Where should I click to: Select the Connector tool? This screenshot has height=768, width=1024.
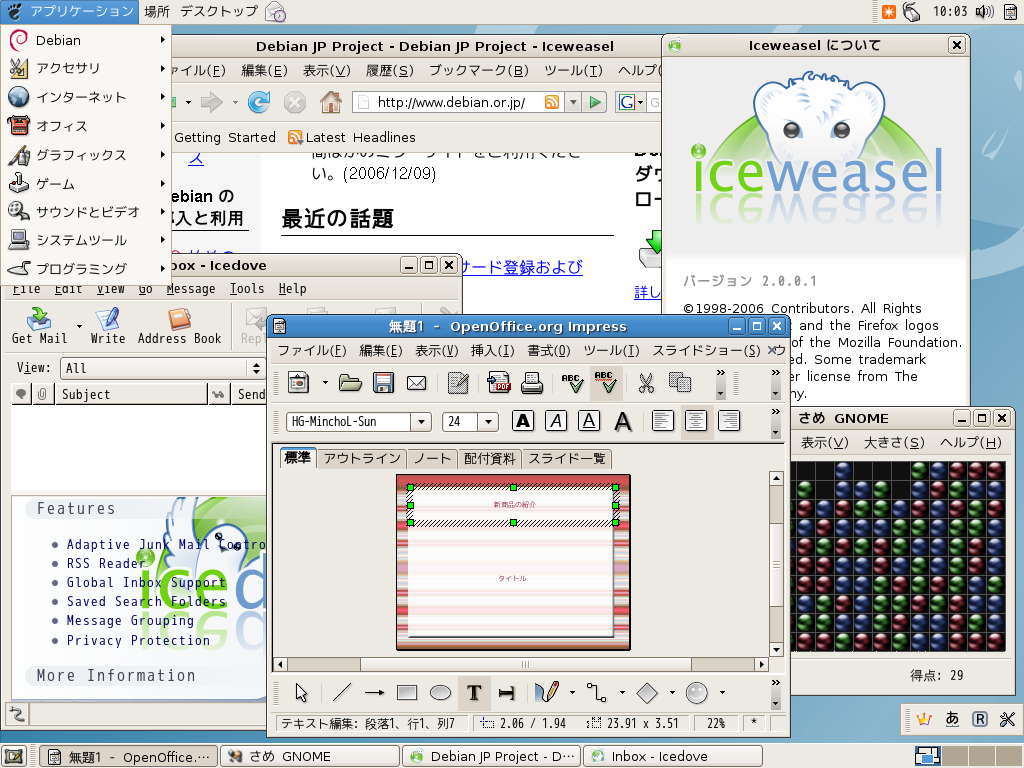click(x=596, y=693)
